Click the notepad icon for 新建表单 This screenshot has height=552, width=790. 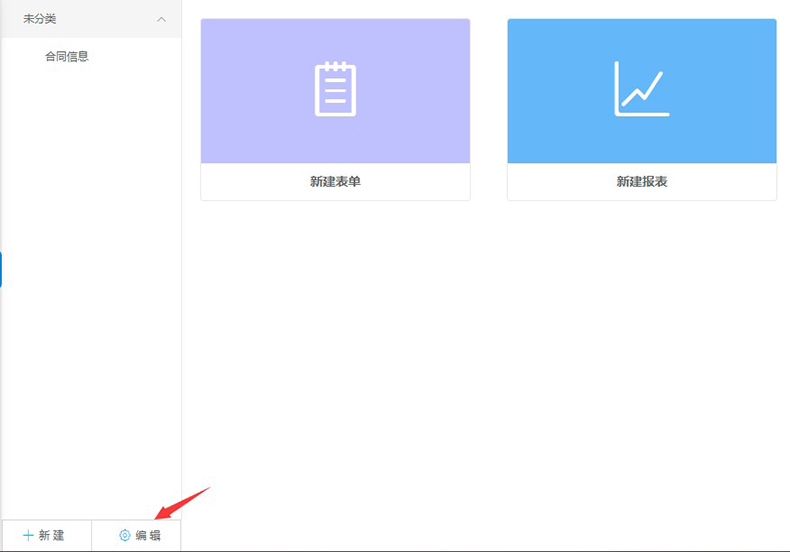pos(336,89)
